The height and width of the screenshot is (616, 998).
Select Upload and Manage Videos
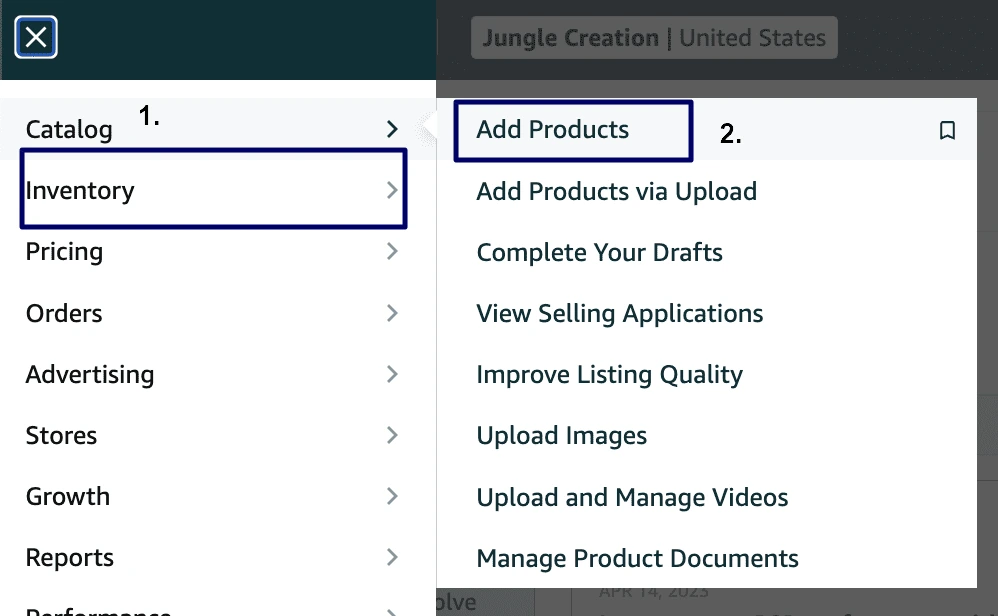(633, 496)
